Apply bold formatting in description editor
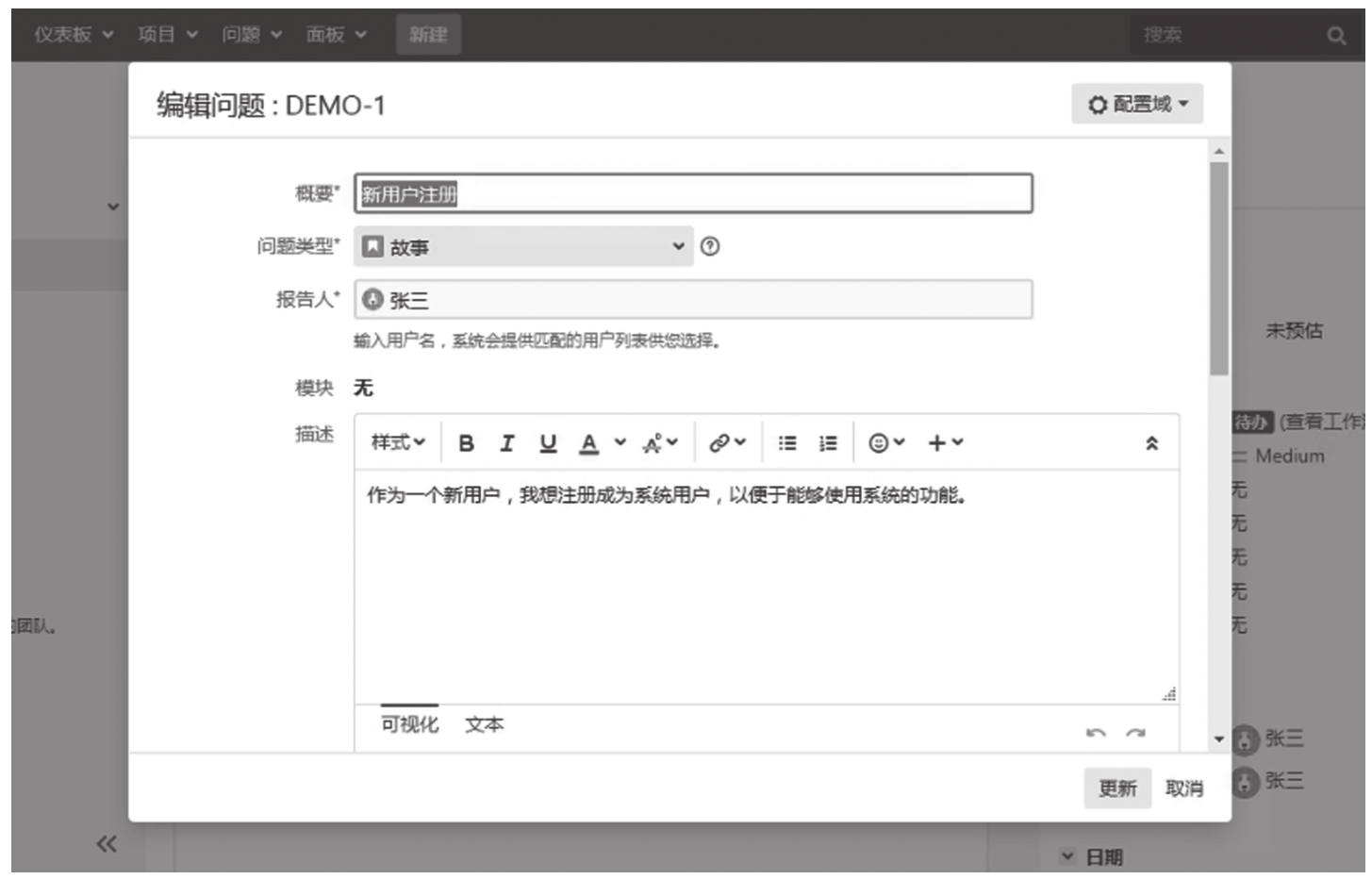 [466, 443]
